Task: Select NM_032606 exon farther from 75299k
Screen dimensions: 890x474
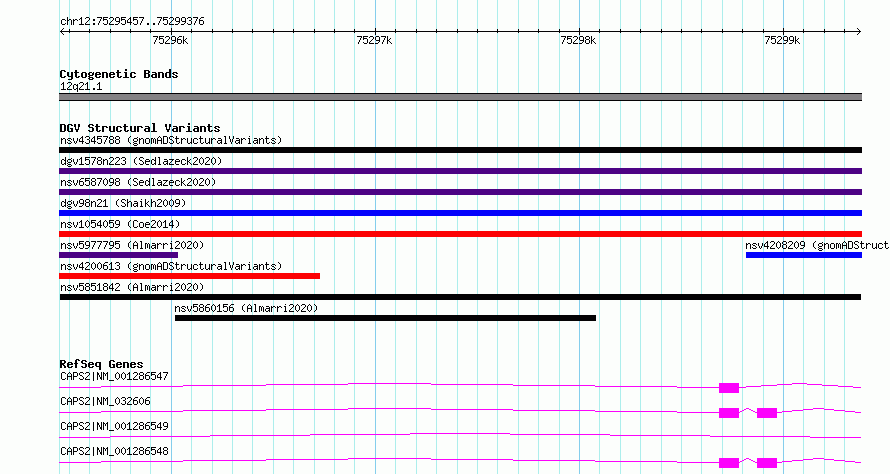Action: [x=729, y=413]
